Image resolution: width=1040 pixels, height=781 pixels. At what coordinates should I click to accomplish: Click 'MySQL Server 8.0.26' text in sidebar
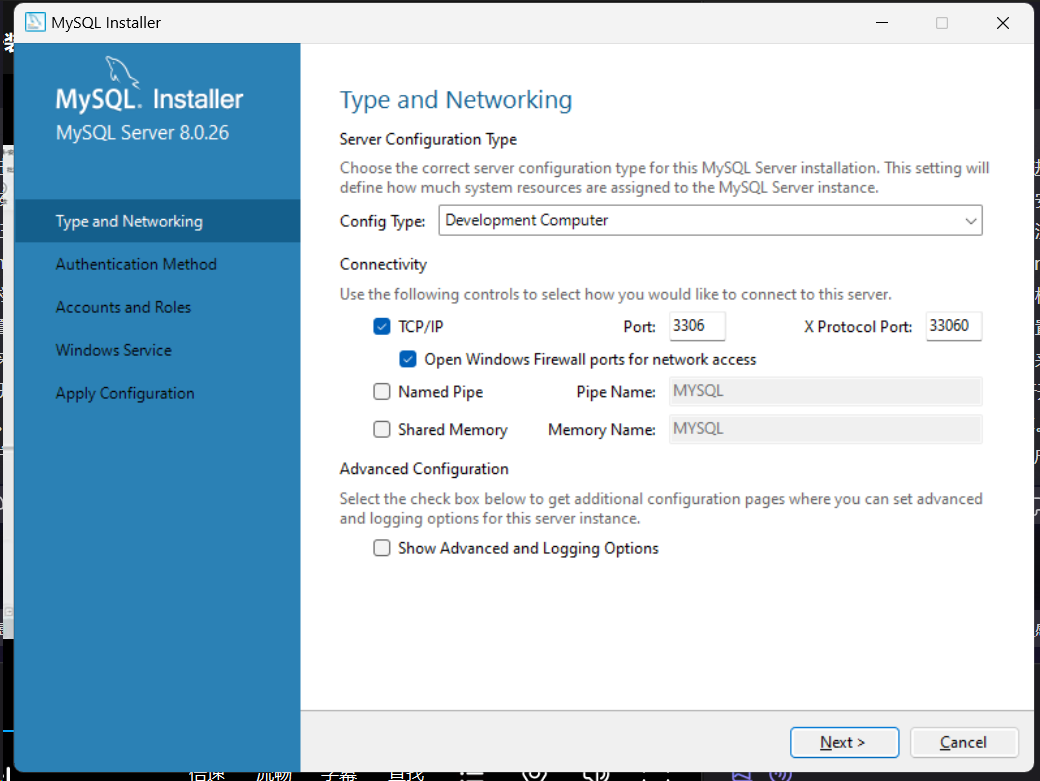coord(142,133)
